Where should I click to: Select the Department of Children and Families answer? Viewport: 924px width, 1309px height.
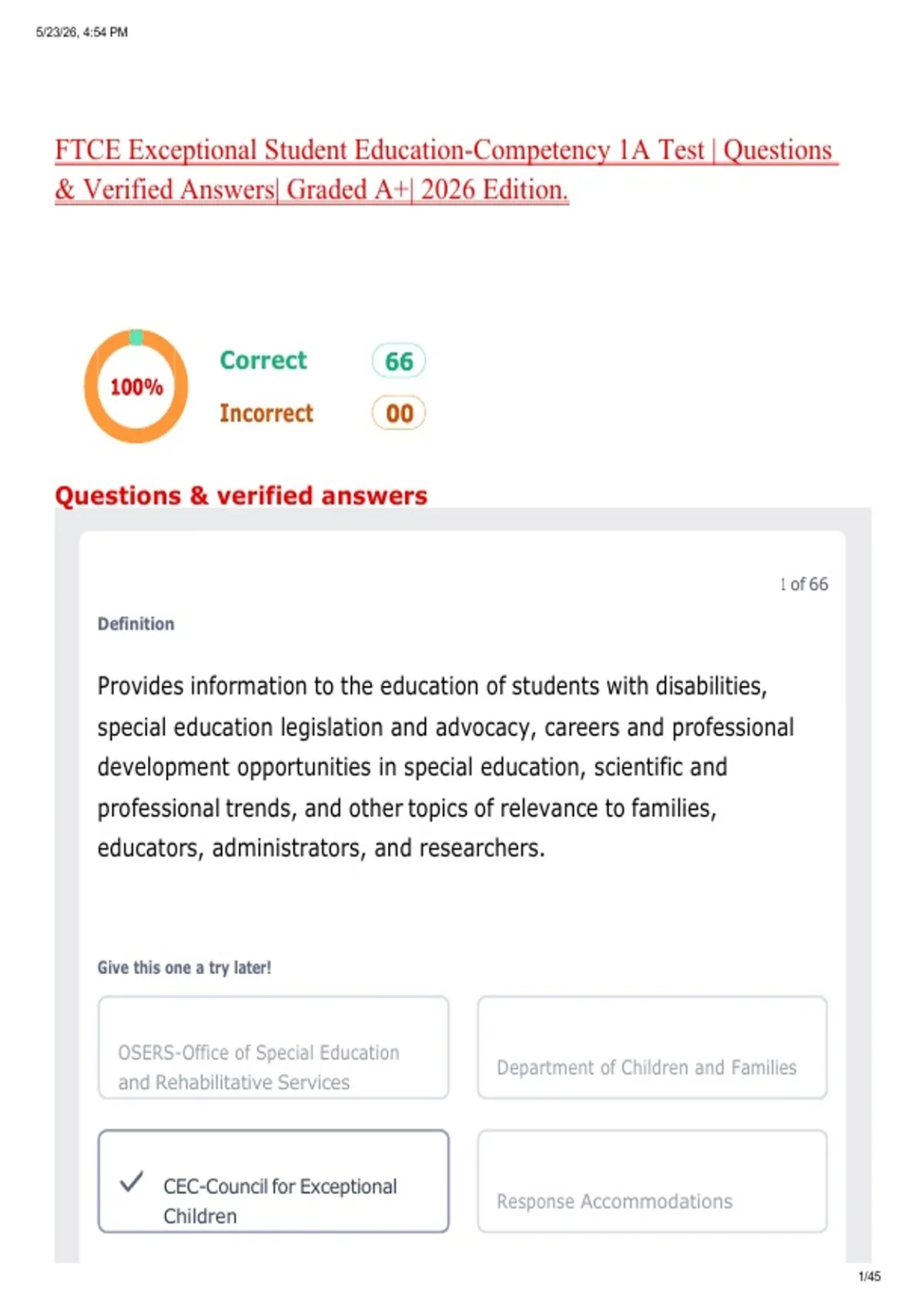coord(652,1047)
